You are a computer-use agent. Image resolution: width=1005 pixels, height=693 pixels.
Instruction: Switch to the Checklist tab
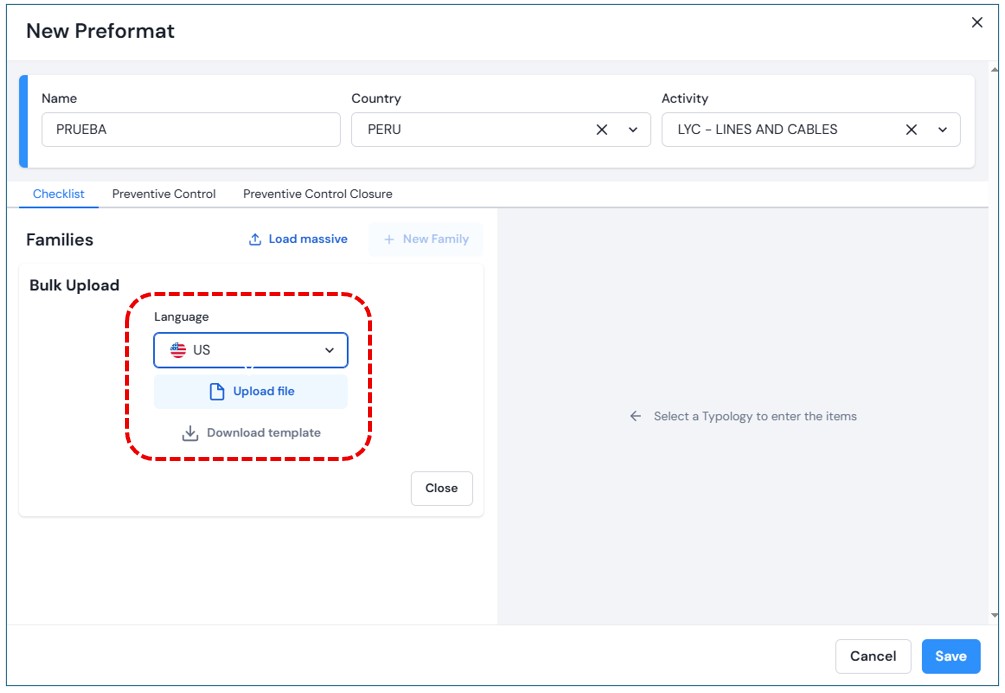[59, 194]
